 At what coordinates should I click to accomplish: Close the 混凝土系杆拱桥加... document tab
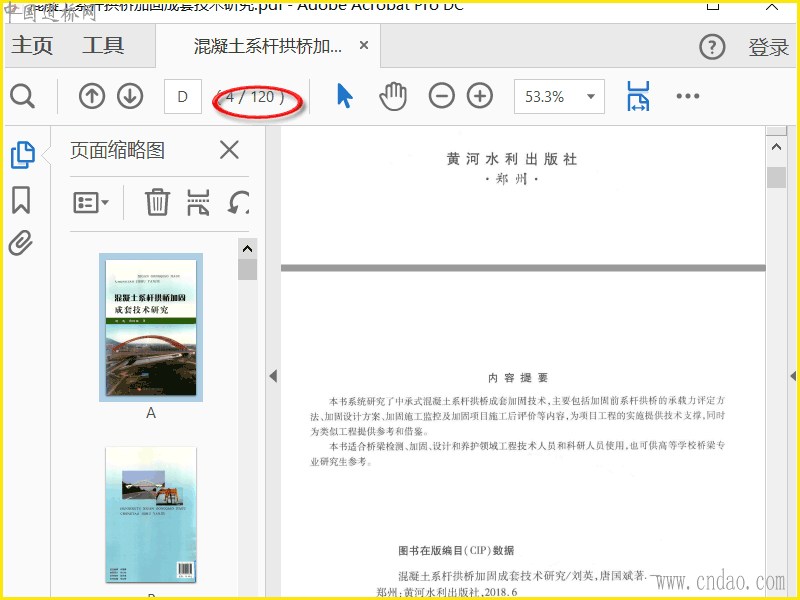tap(364, 45)
